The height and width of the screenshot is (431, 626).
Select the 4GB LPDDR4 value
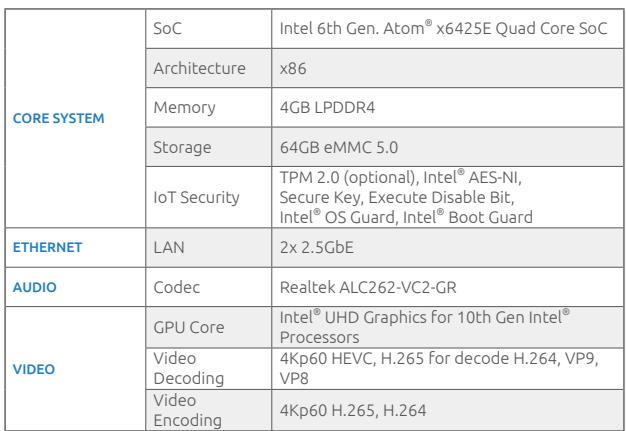tap(327, 108)
